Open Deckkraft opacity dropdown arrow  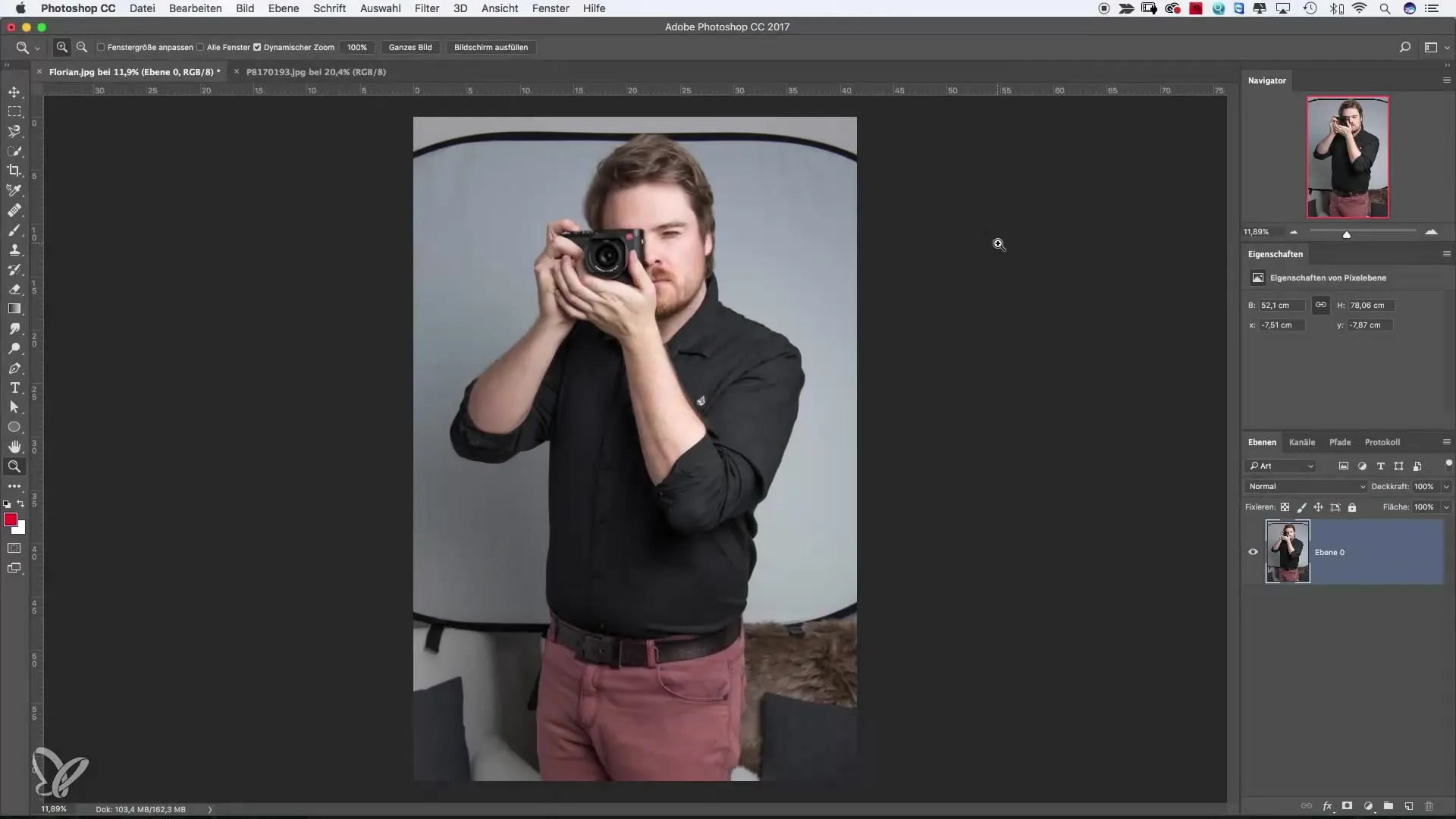tap(1446, 487)
